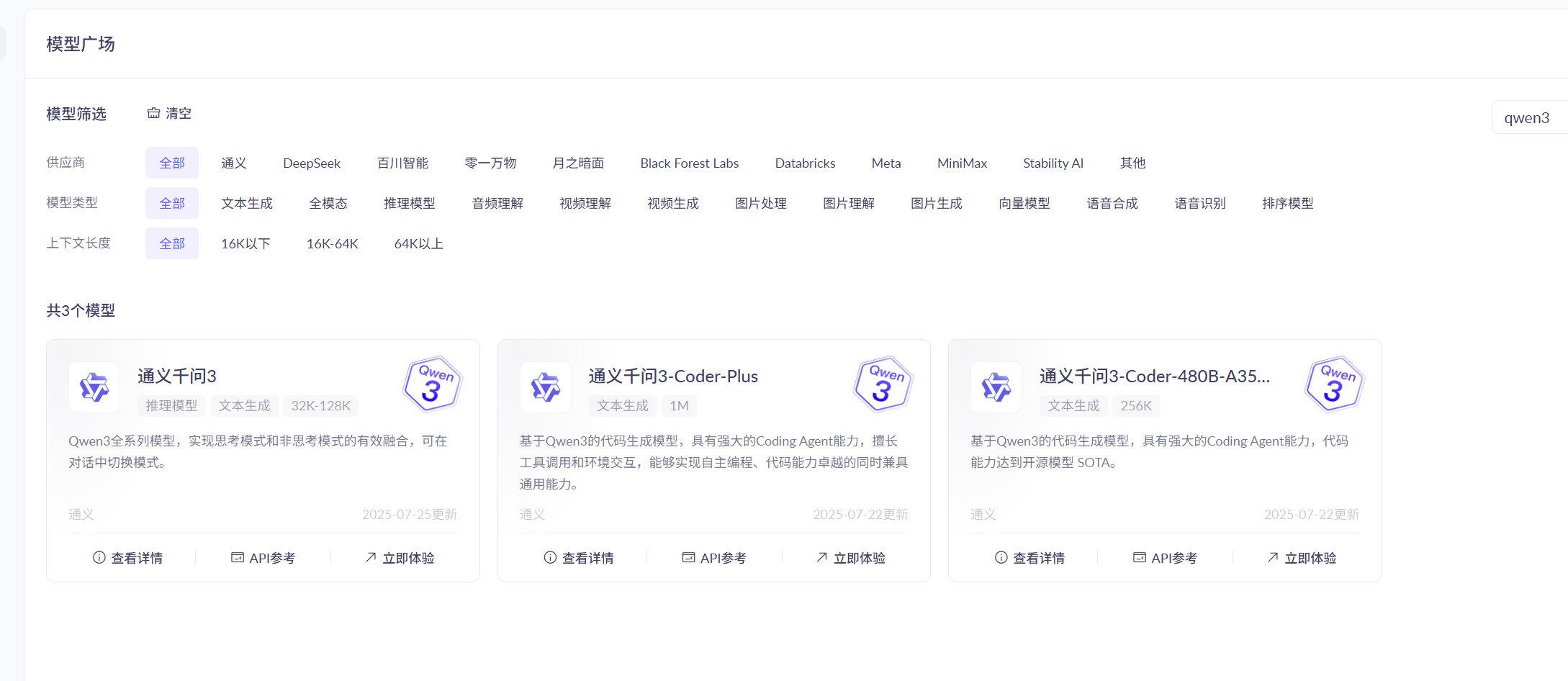The width and height of the screenshot is (1568, 681).
Task: Click the 通义千问3-Coder-480B model logo icon
Action: click(x=996, y=387)
